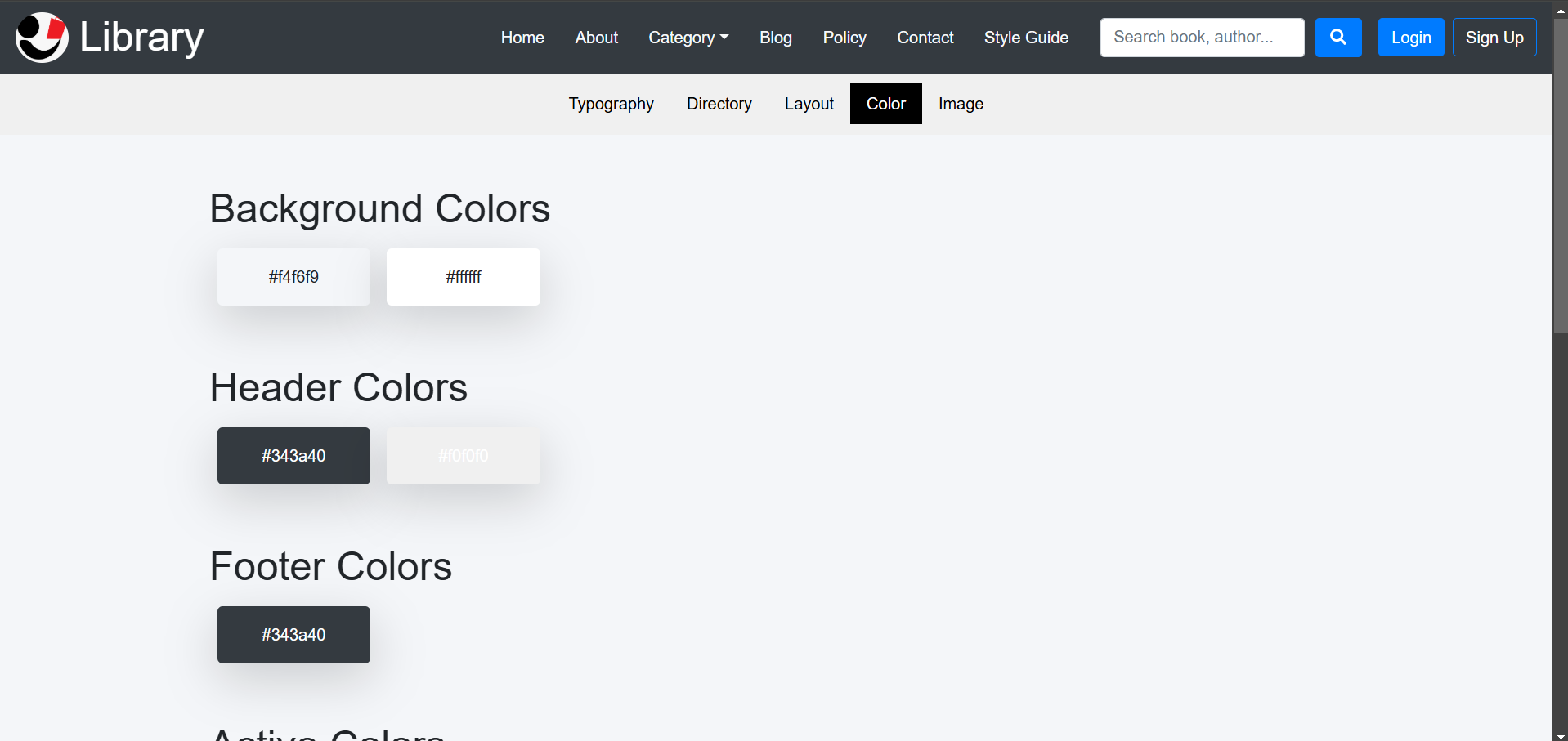Select the #ffffff background color swatch

tap(463, 277)
